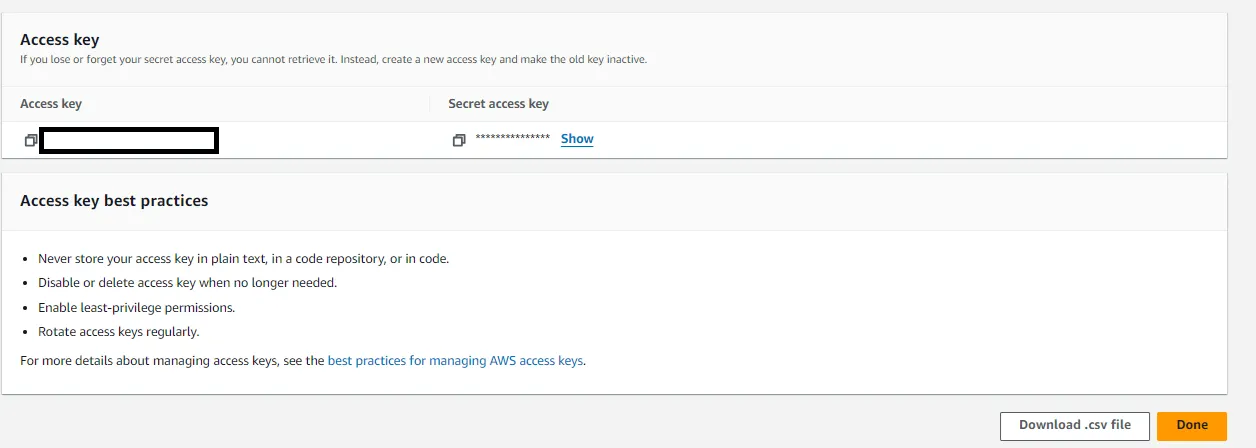
Task: Click the 'Access key' panel title
Action: (x=59, y=40)
